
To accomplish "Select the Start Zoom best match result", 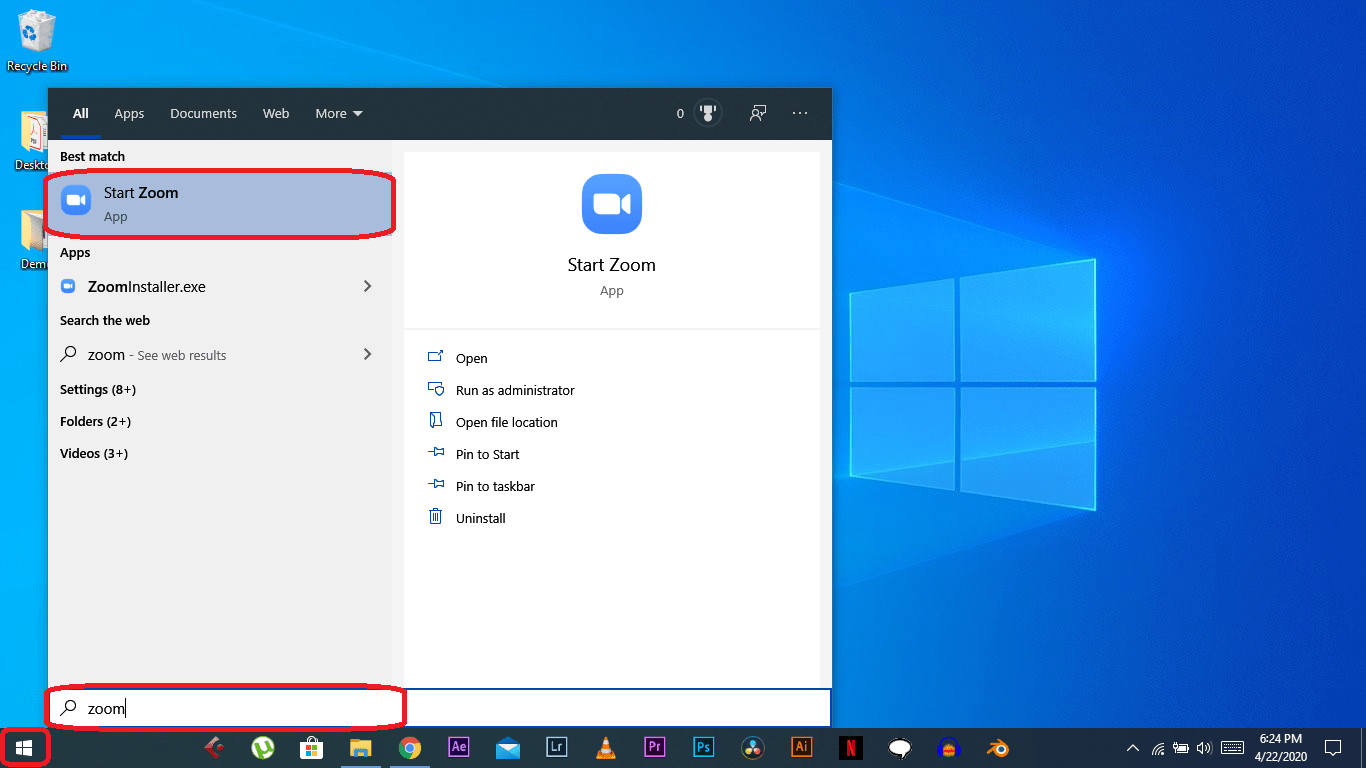I will tap(218, 204).
